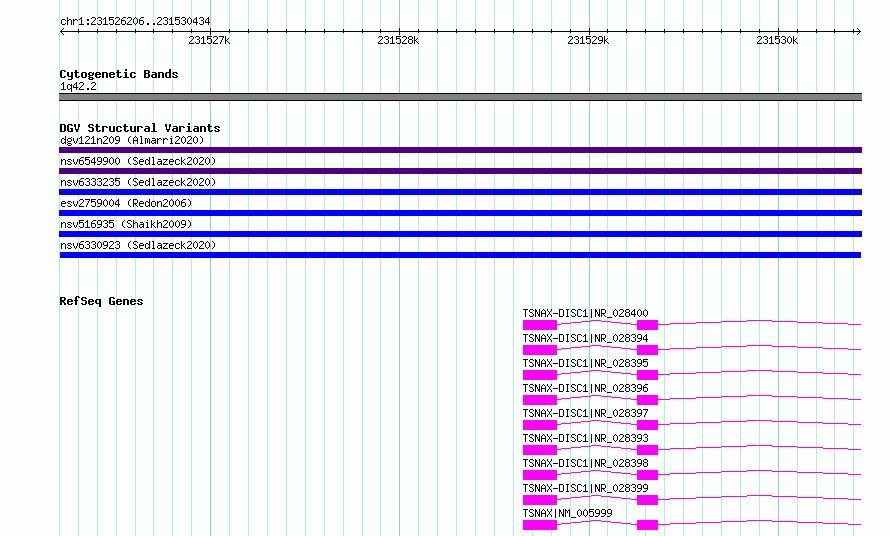Select transcript label TSNAX-DISC1|NR_028393
The height and width of the screenshot is (536, 890).
[x=585, y=438]
